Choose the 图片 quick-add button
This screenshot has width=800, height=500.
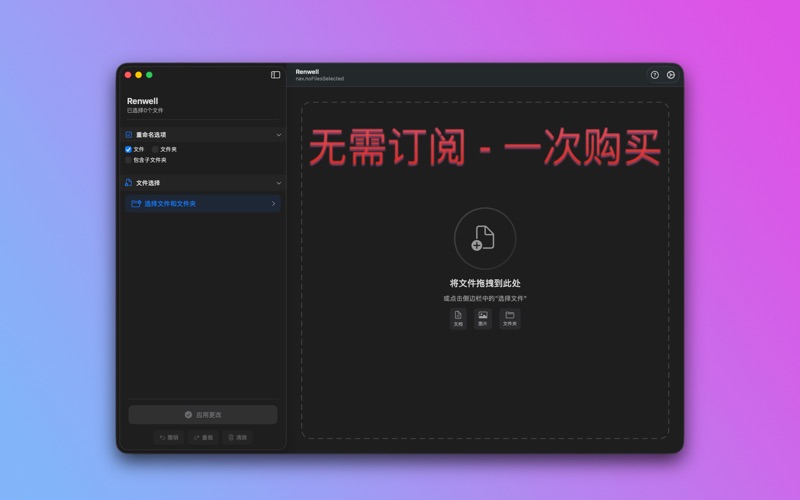(x=483, y=319)
